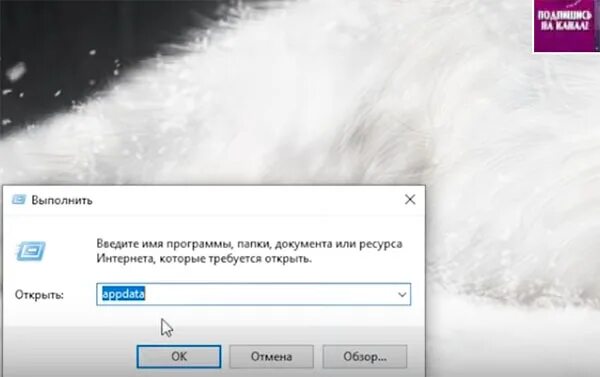
Task: Expand the Открыть command history dropdown arrow
Action: pos(402,294)
